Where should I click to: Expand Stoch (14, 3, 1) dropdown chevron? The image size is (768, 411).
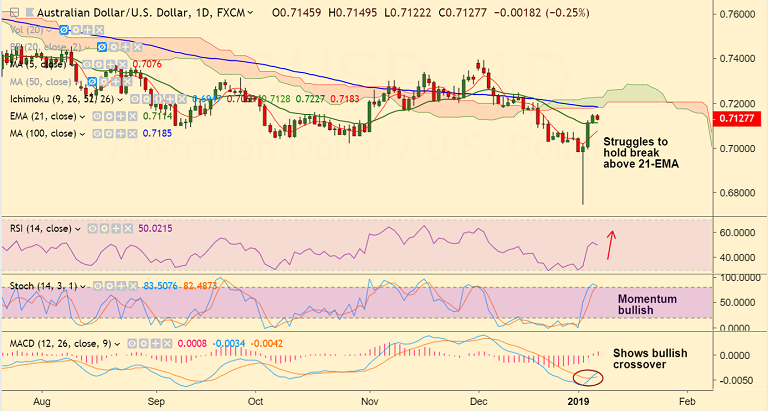(82, 286)
